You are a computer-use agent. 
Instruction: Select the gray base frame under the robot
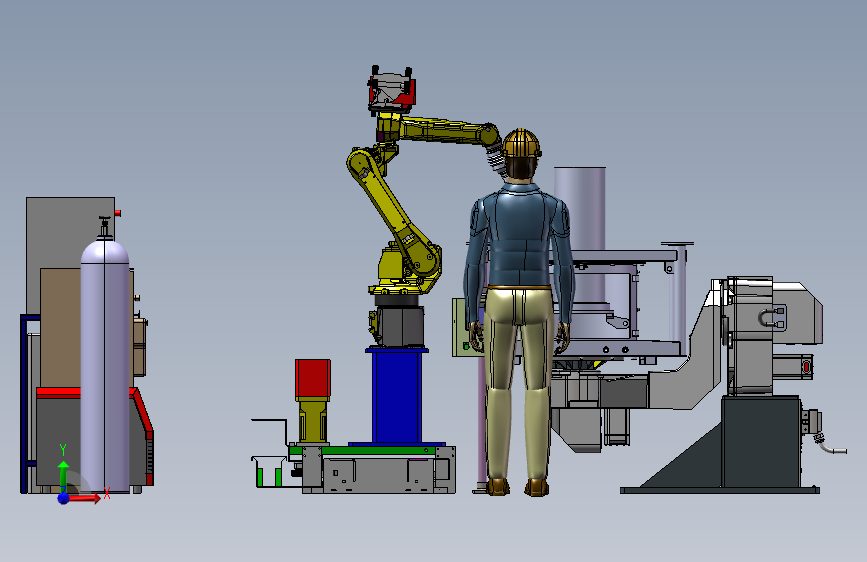[379, 470]
